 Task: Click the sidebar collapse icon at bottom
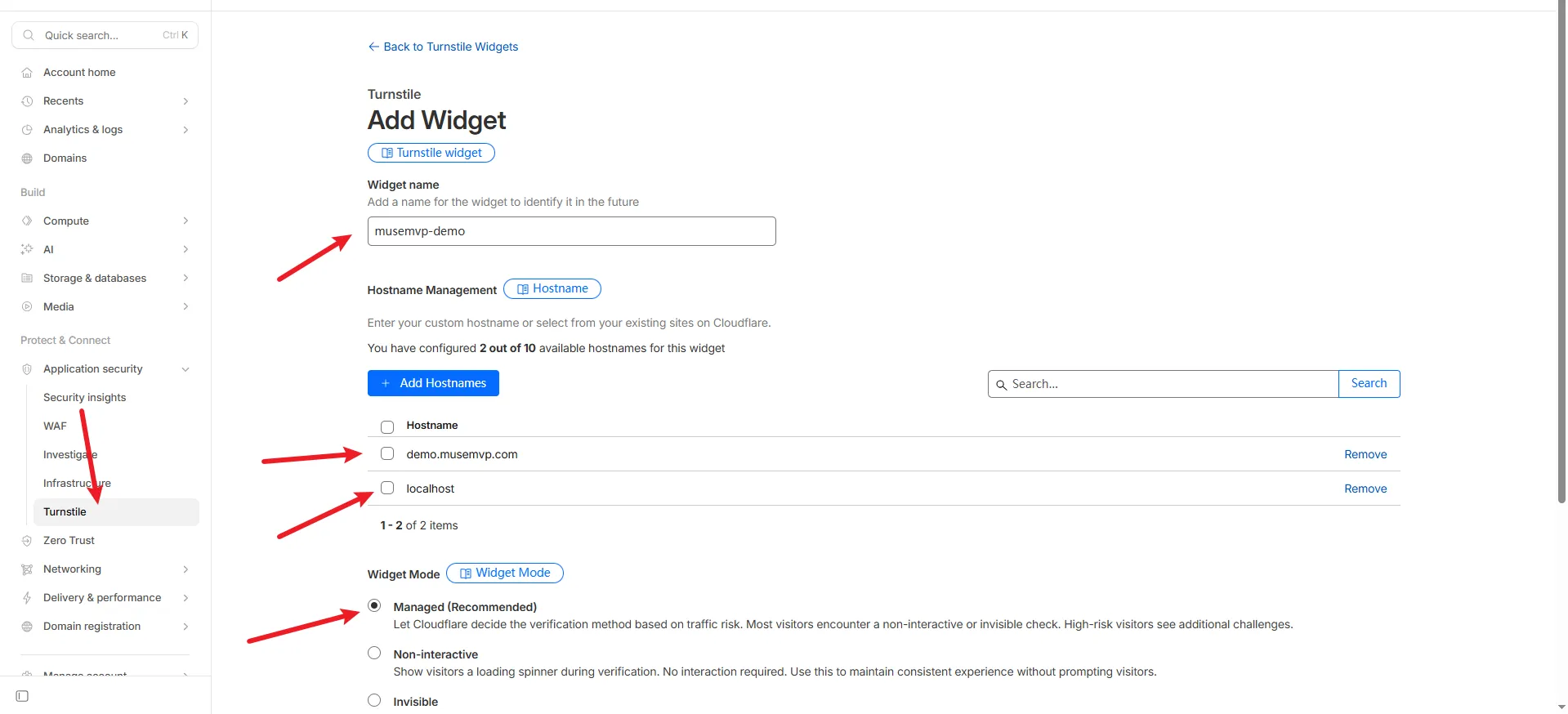click(23, 696)
